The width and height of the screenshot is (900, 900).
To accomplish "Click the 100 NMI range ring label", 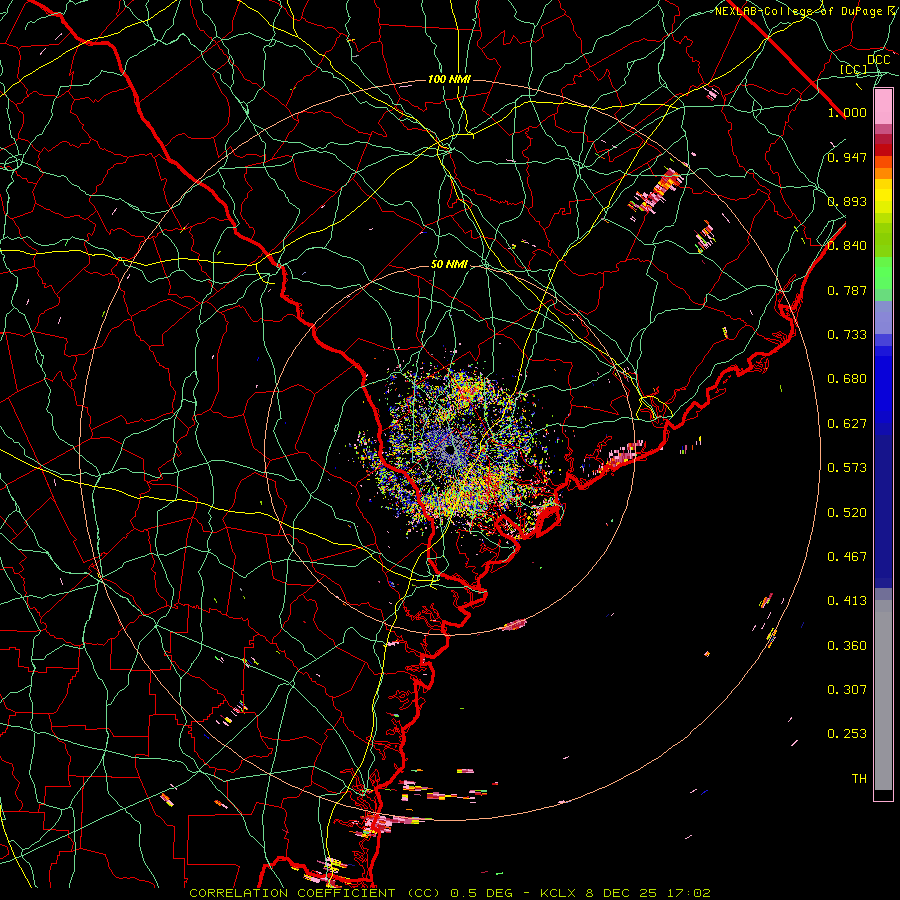I will click(449, 79).
